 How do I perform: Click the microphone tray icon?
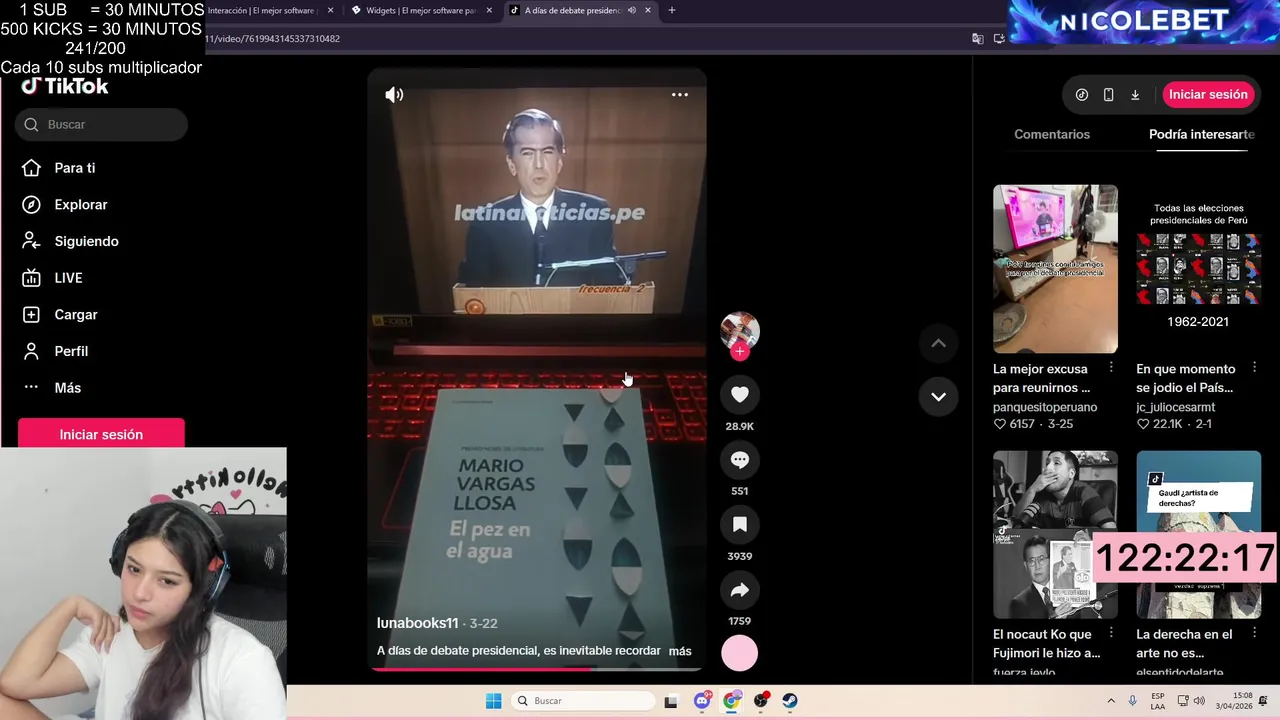(1133, 701)
